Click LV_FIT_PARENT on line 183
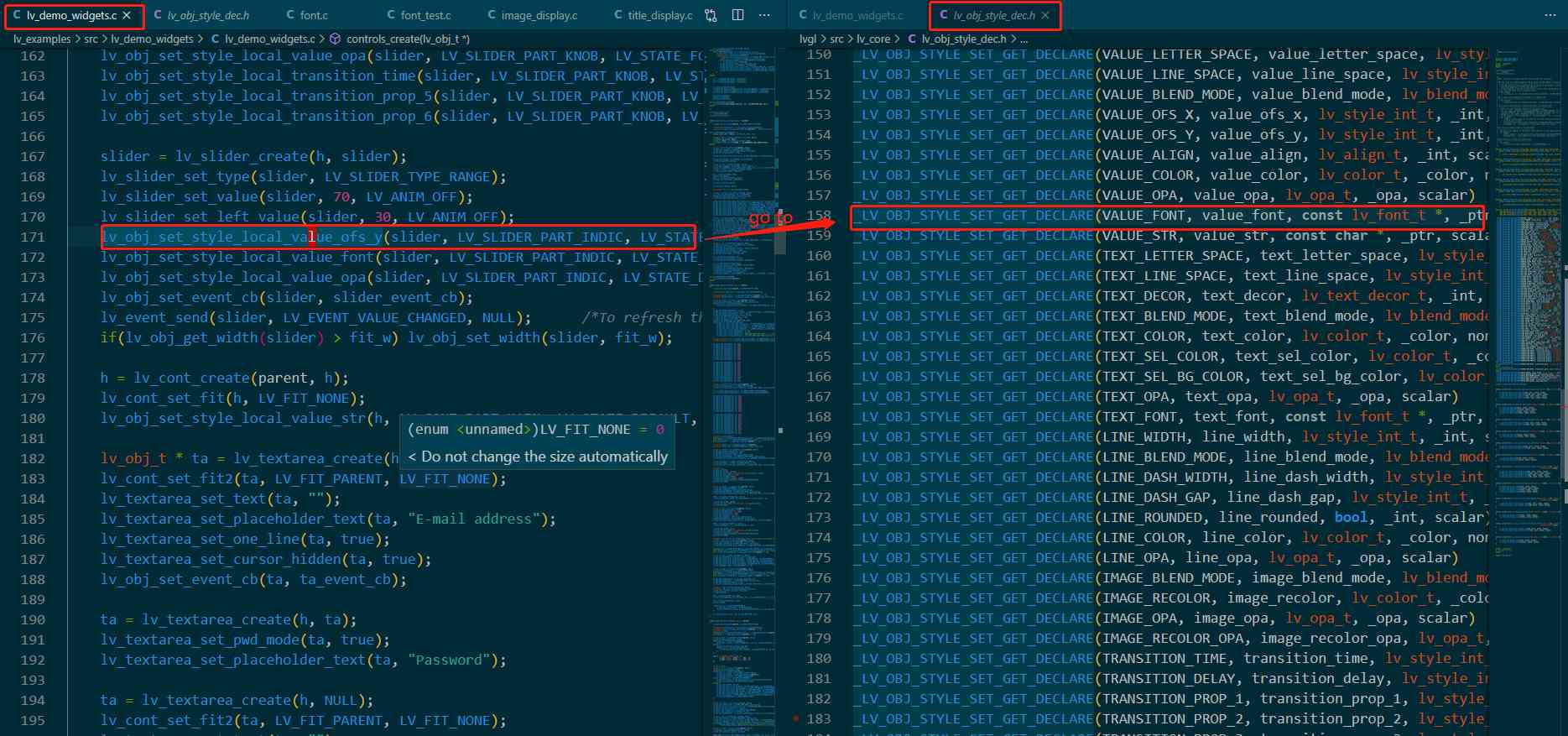This screenshot has height=736, width=1568. click(329, 479)
